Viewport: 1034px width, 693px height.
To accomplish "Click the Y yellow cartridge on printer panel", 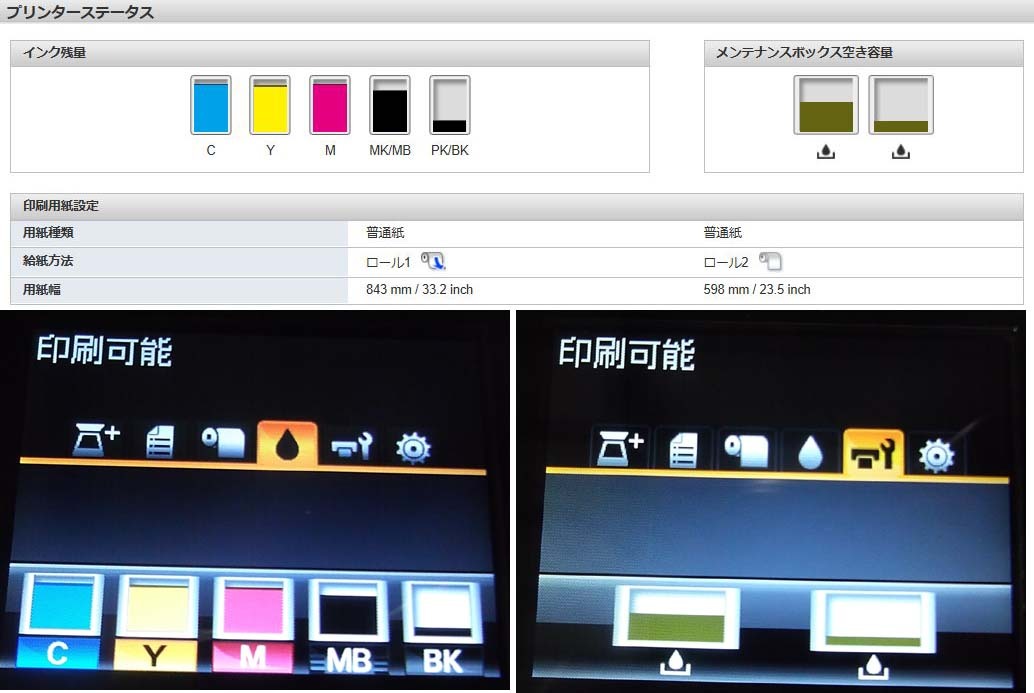I will (157, 623).
